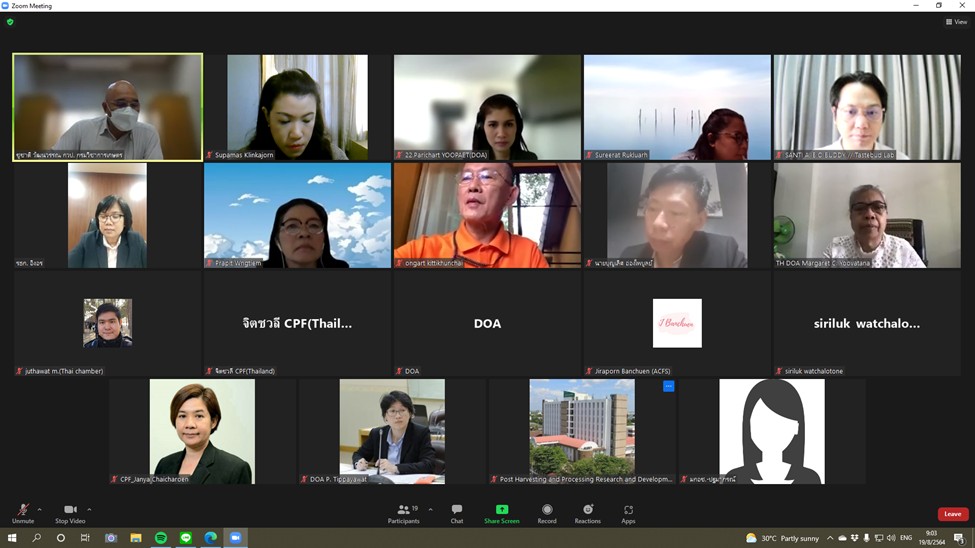
Task: Select the CPF_Janya Chaicharoen tile
Action: click(x=202, y=432)
